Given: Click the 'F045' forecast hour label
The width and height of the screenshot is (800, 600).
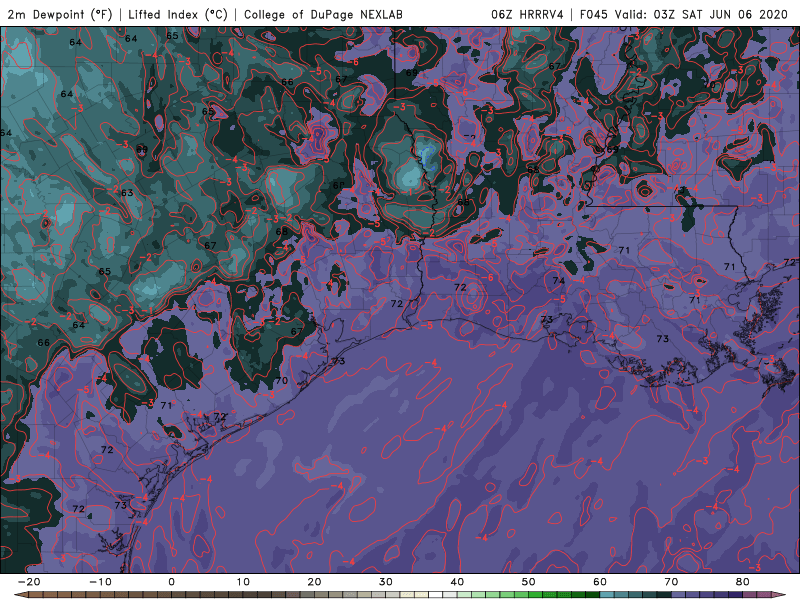Looking at the screenshot, I should (594, 14).
